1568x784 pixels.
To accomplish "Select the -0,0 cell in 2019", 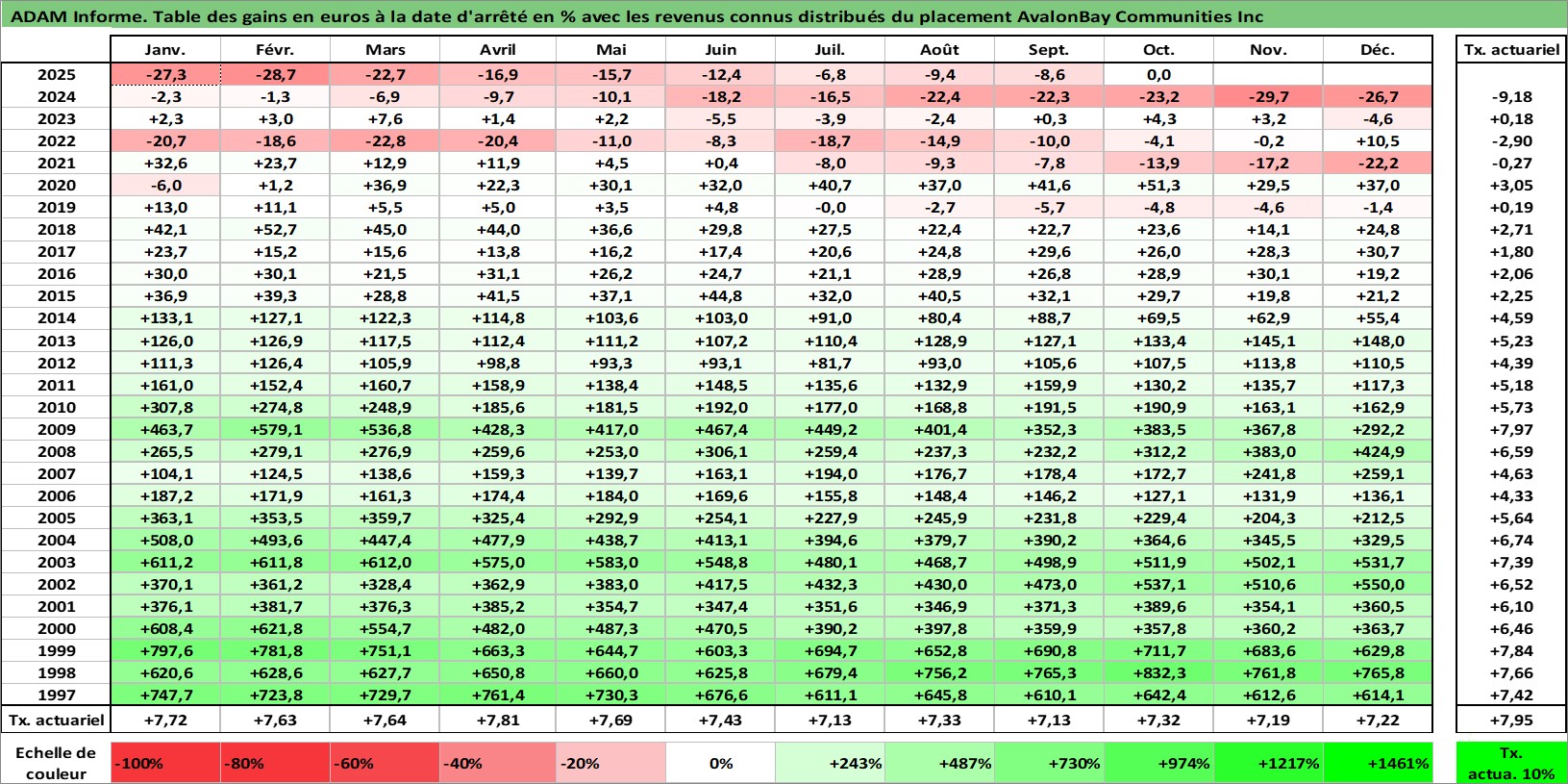I will [830, 208].
